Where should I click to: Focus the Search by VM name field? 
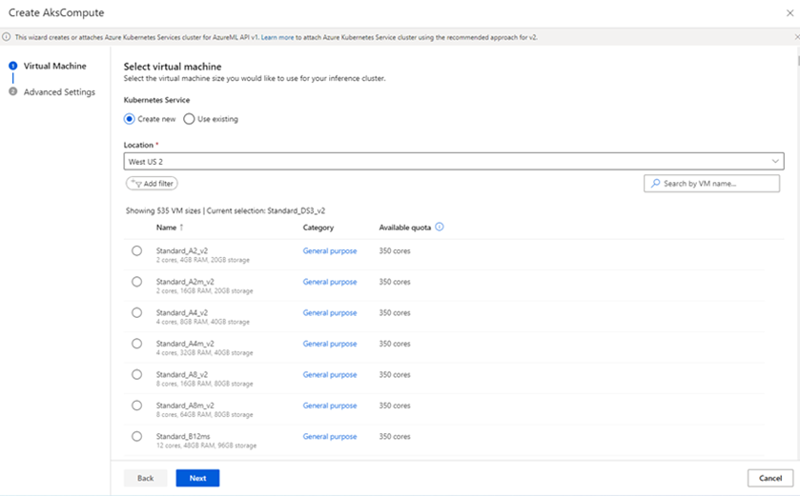pyautogui.click(x=715, y=184)
